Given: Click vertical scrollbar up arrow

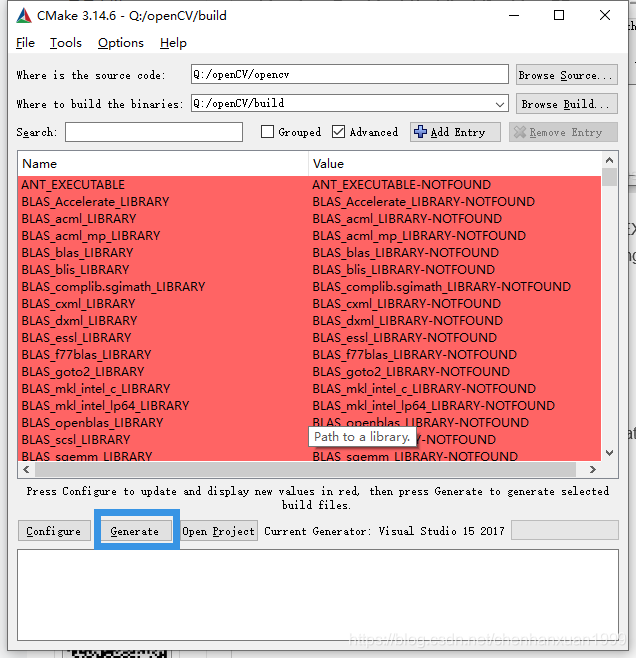Looking at the screenshot, I should pyautogui.click(x=610, y=160).
